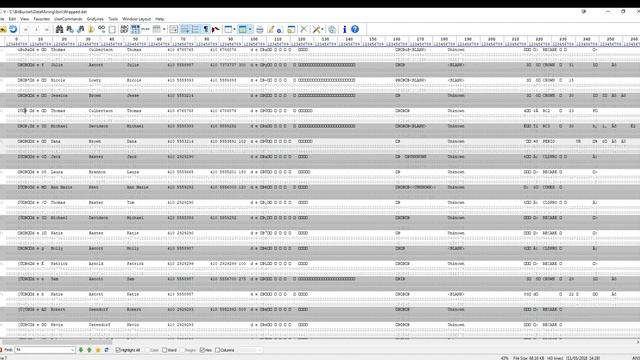
Task: Click the File Size entry in status bar
Action: 529,358
